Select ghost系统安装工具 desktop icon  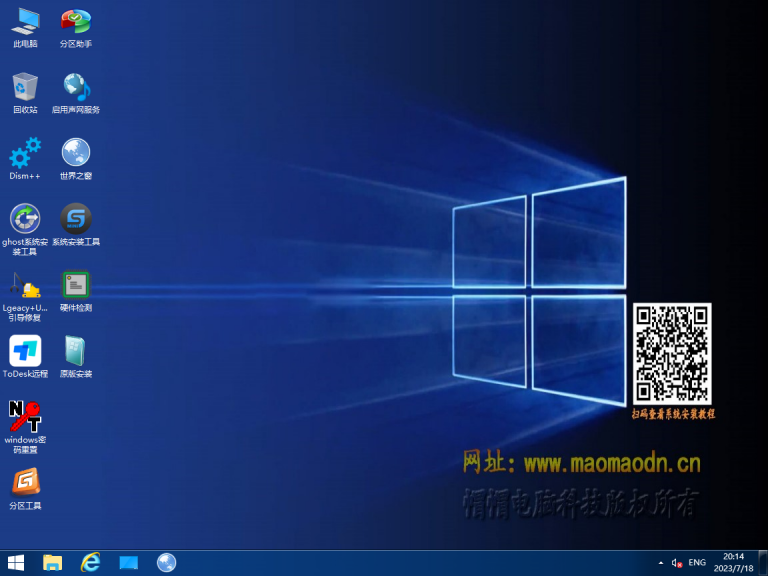click(x=25, y=229)
